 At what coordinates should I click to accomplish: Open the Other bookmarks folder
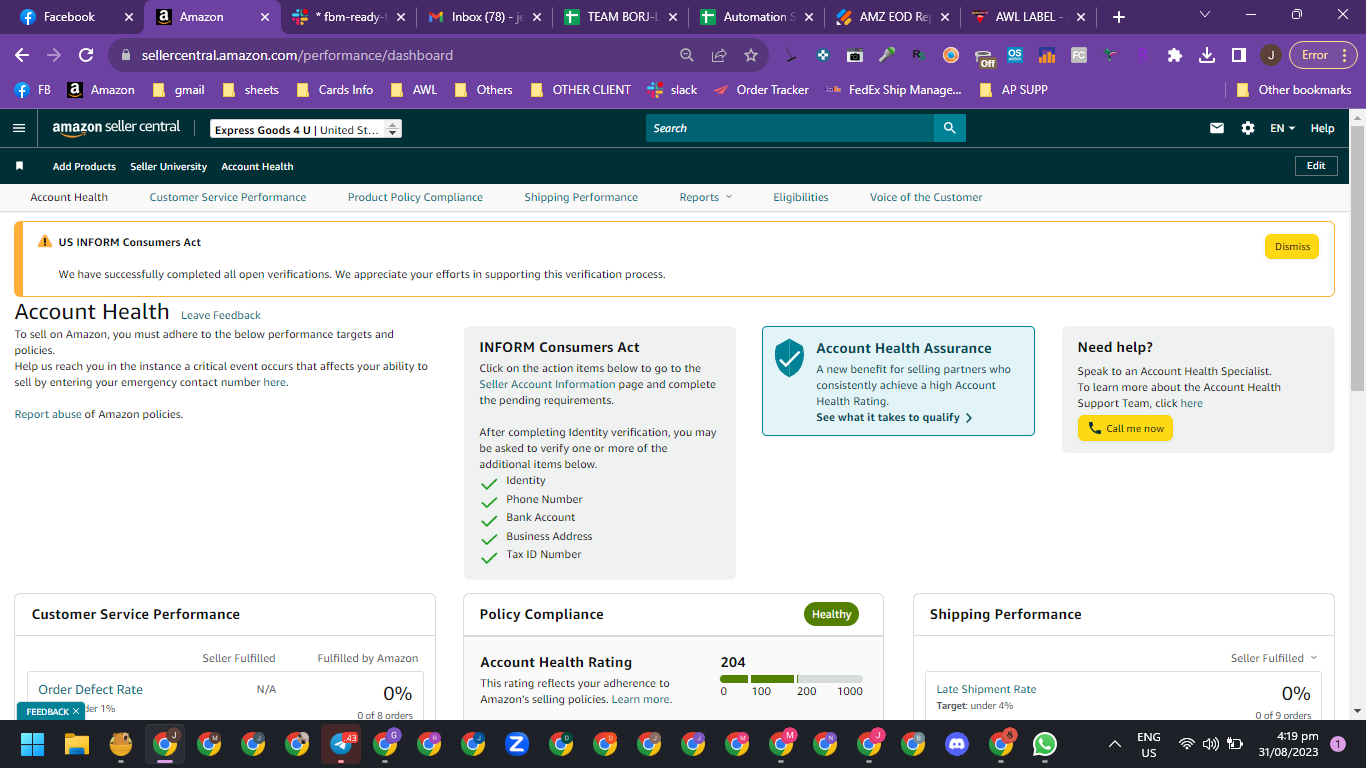click(x=1294, y=89)
